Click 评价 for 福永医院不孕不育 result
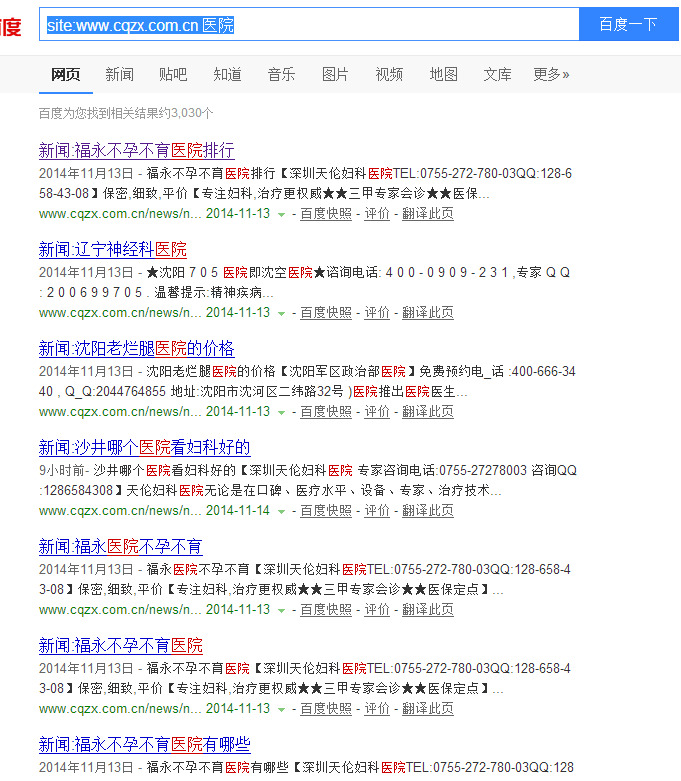The height and width of the screenshot is (781, 681). point(377,610)
